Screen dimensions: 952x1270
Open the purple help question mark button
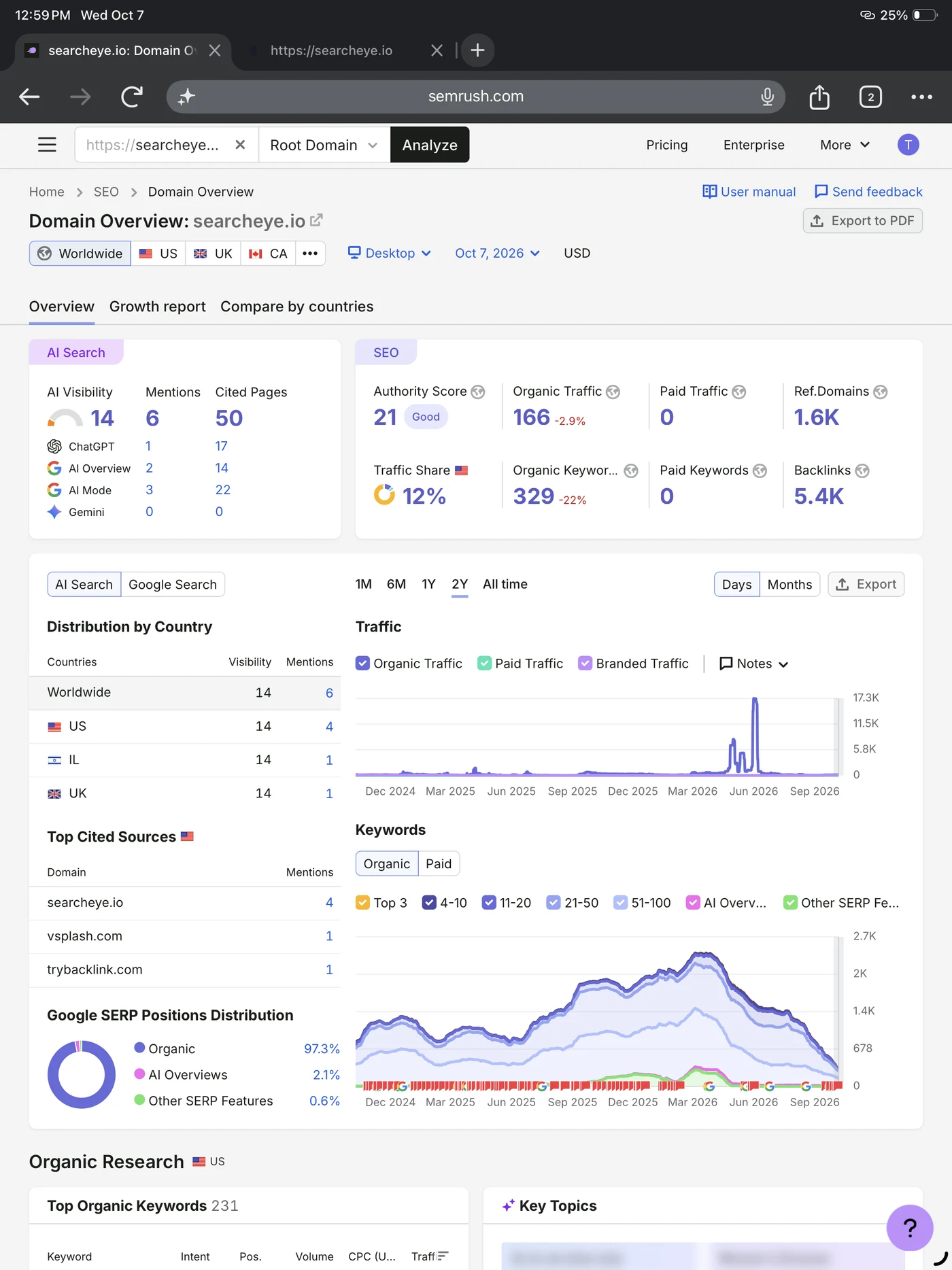(x=910, y=1227)
